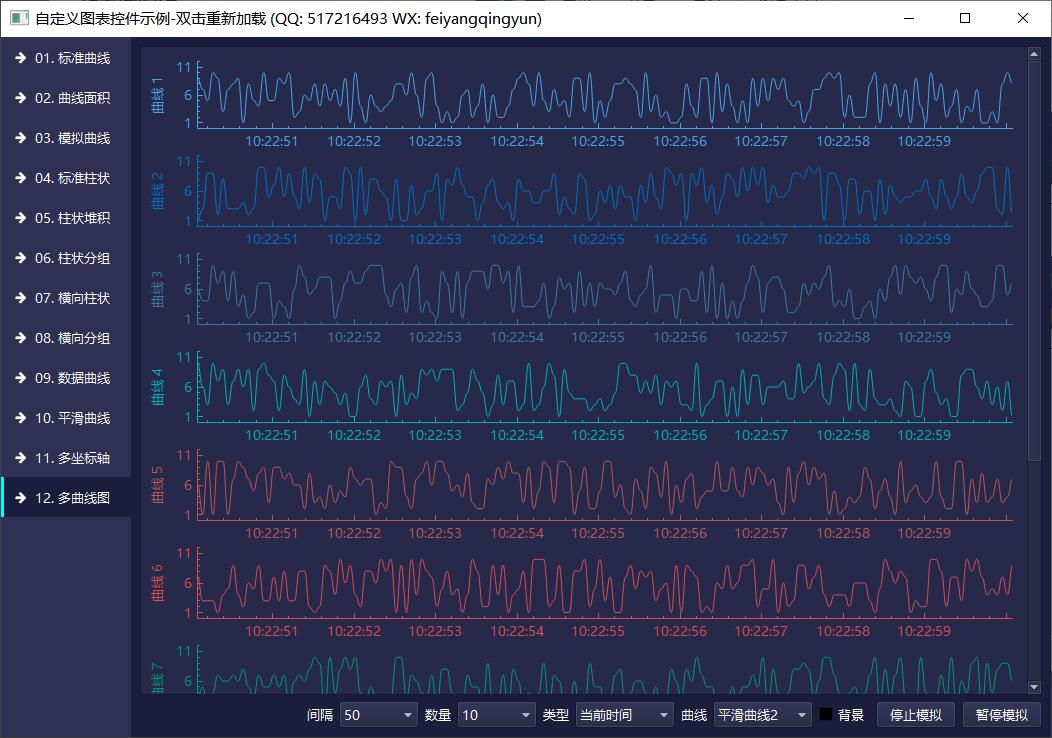The height and width of the screenshot is (738, 1052).
Task: Go to 06. 柱状分组 chart page
Action: click(72, 258)
